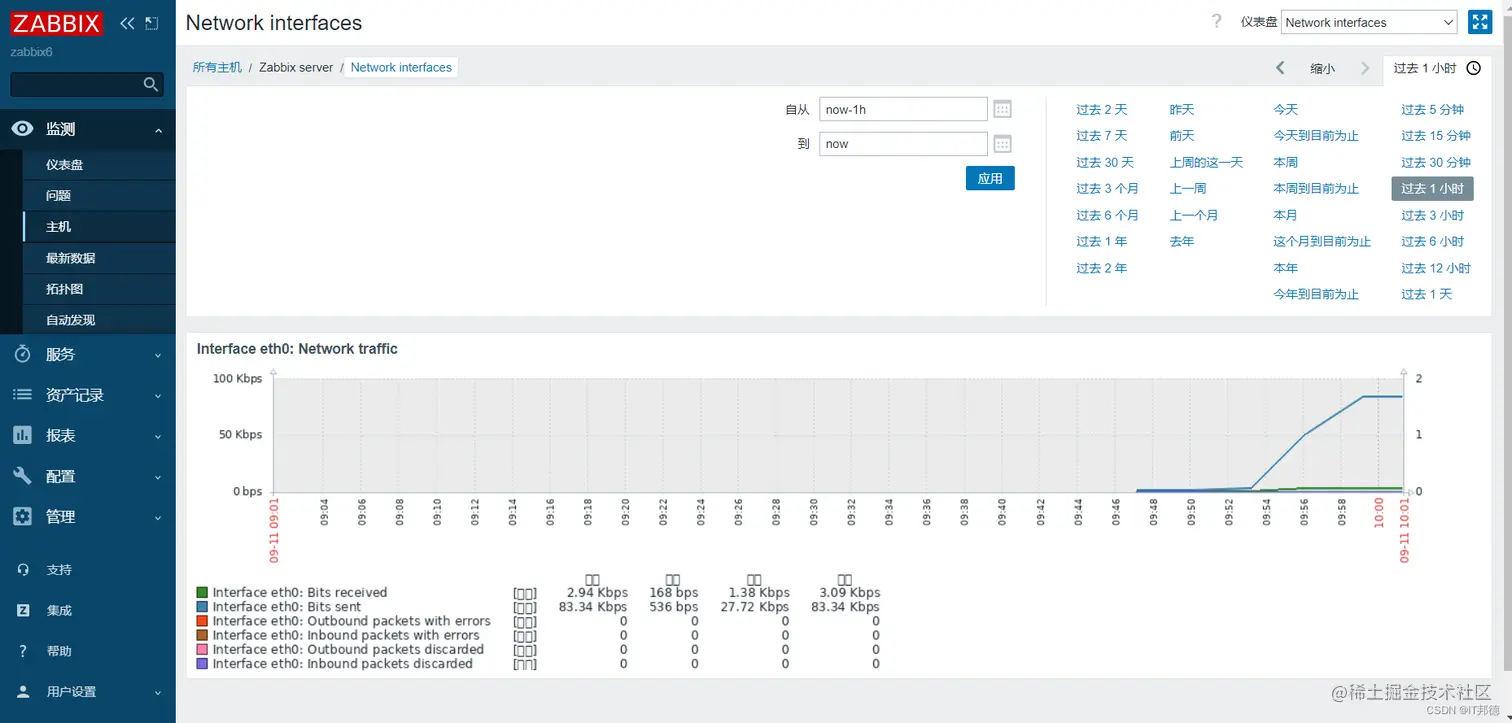Click the ZABBIX logo
This screenshot has height=723, width=1512.
tap(57, 23)
